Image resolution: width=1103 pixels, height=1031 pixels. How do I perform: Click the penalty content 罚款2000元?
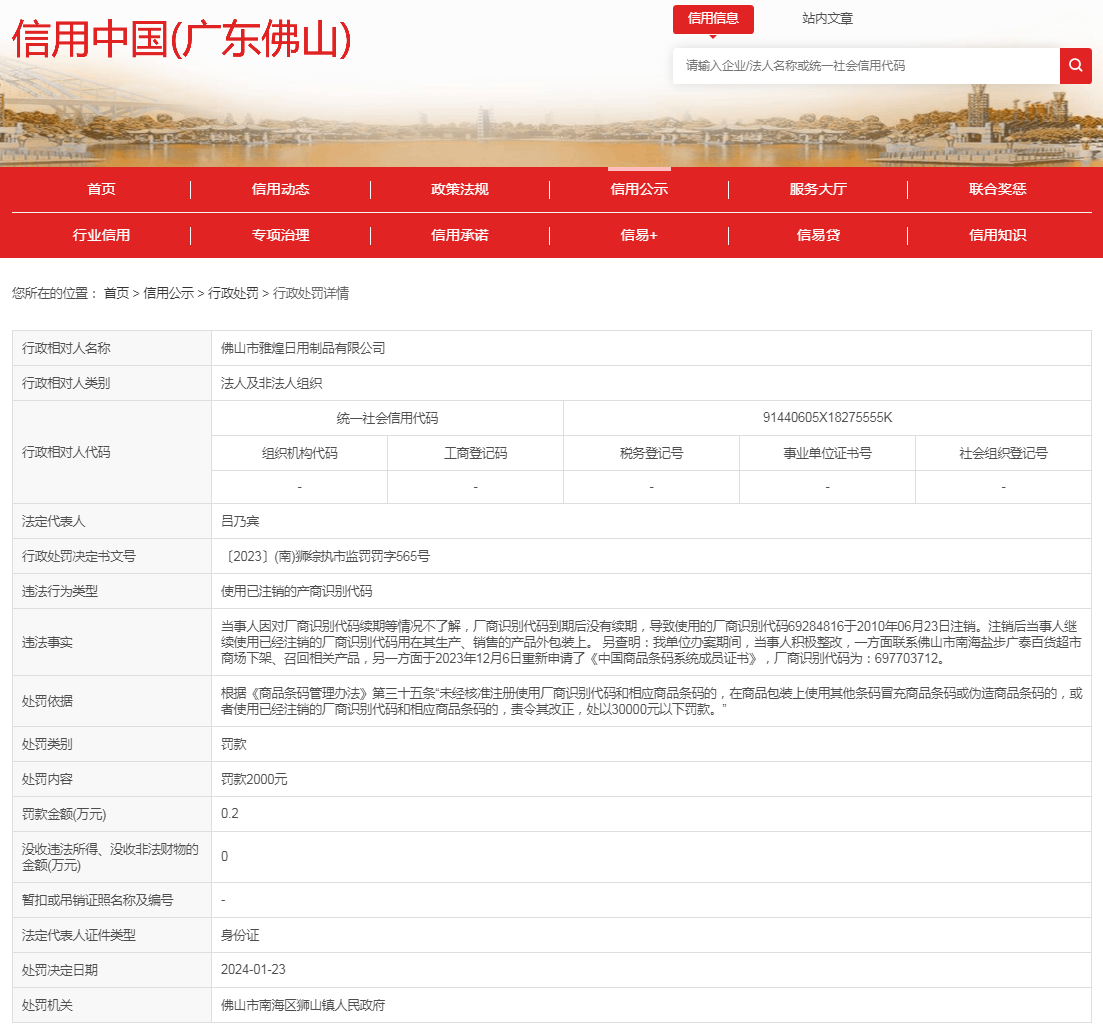[x=254, y=779]
